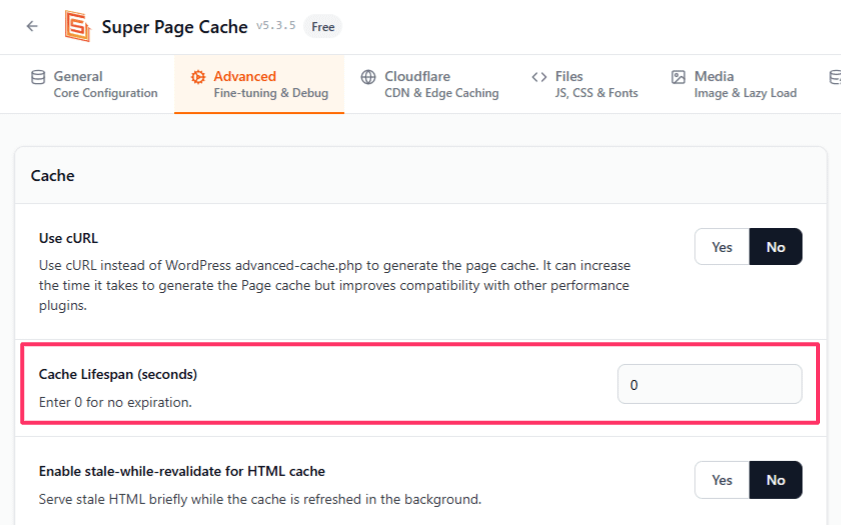Click 'Enable stale-while-revalidate for HTML cache' label

pos(182,471)
